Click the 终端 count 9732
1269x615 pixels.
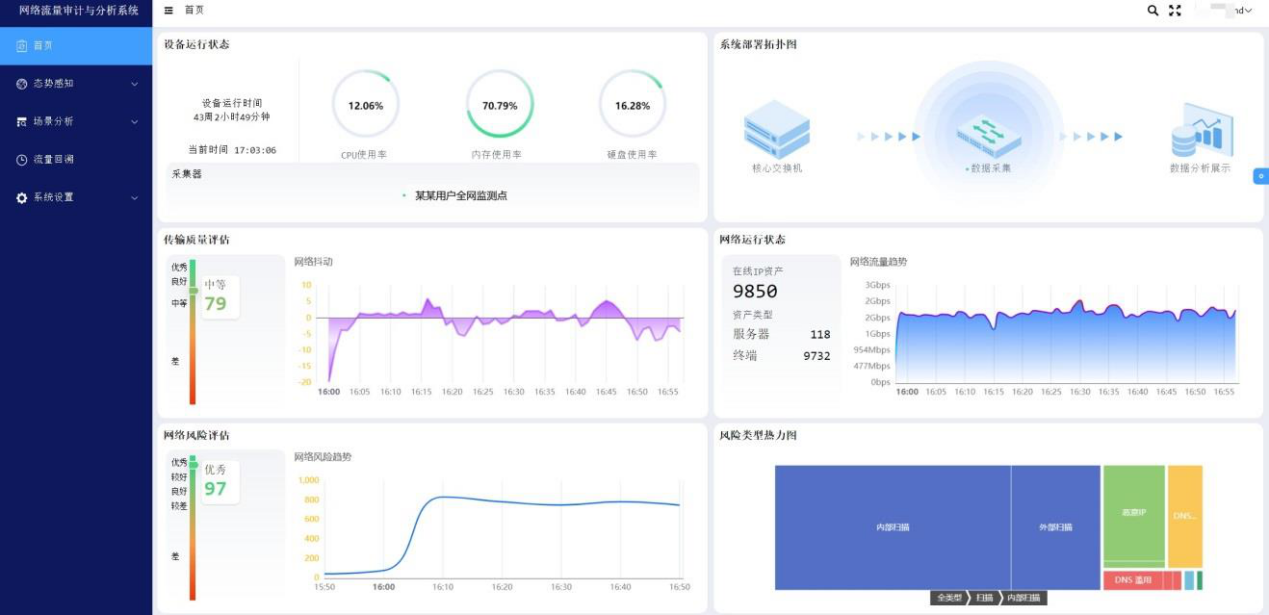click(817, 356)
